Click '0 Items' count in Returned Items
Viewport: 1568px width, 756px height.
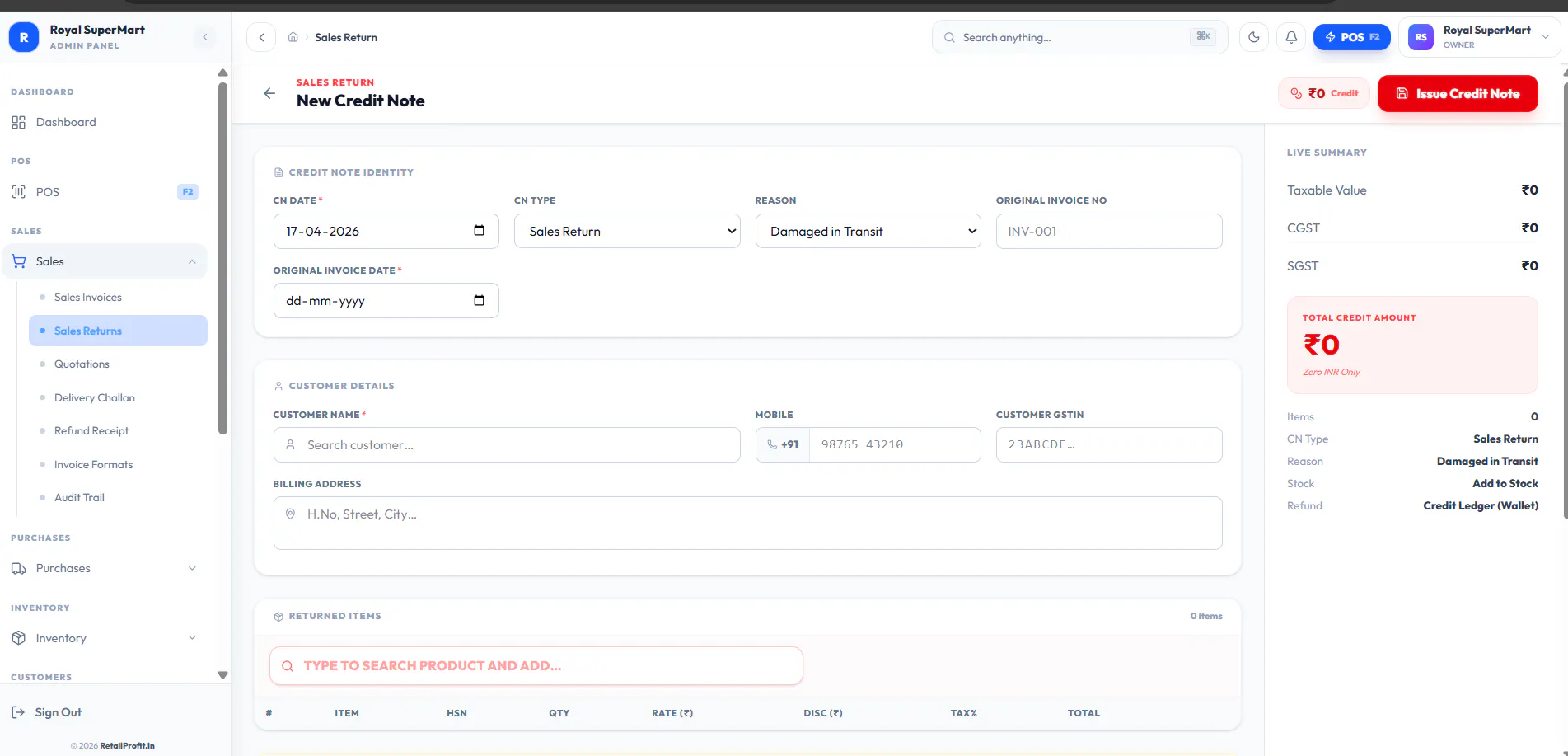point(1206,616)
